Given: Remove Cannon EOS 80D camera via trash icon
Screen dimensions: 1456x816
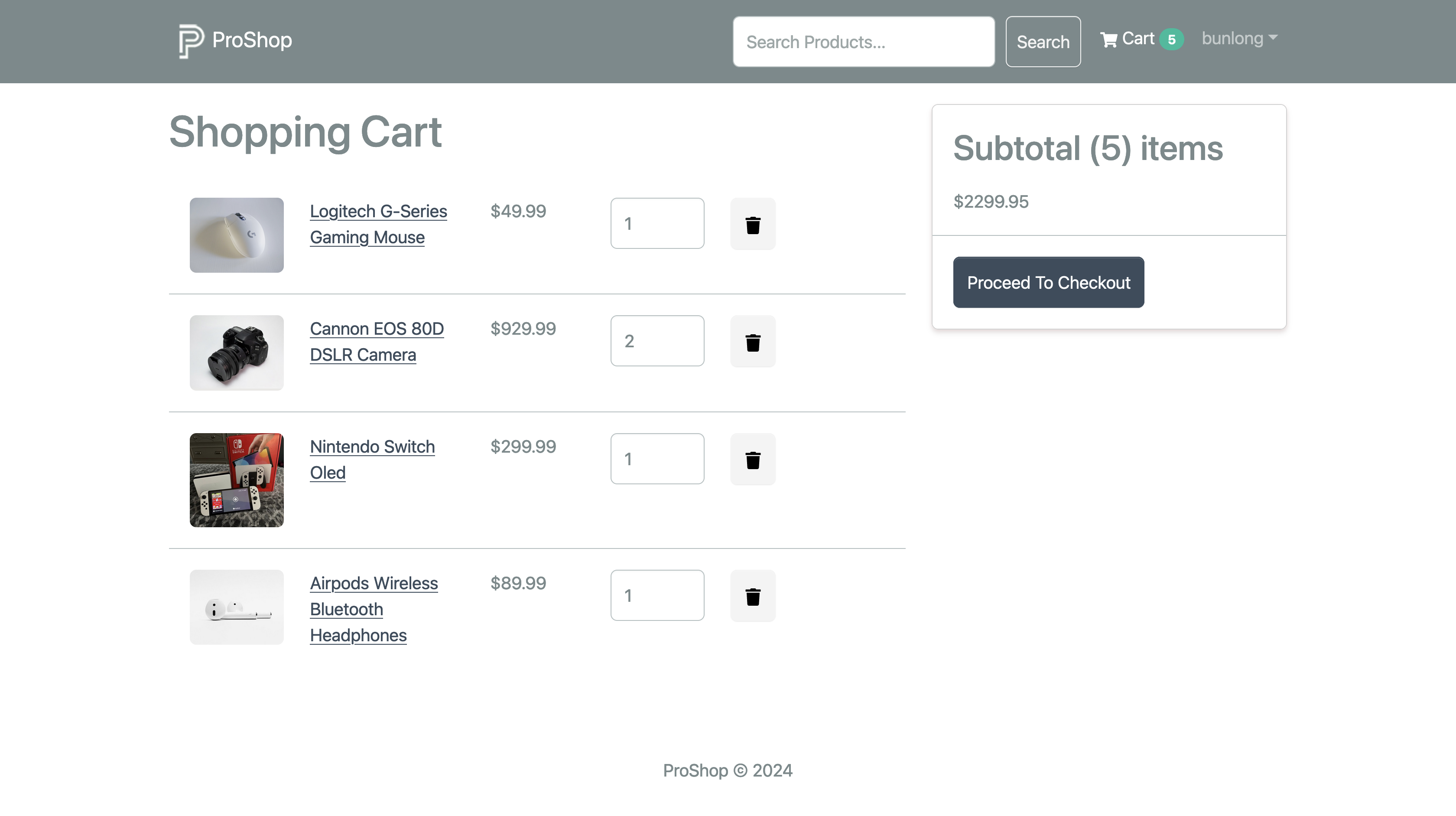Looking at the screenshot, I should (x=752, y=342).
